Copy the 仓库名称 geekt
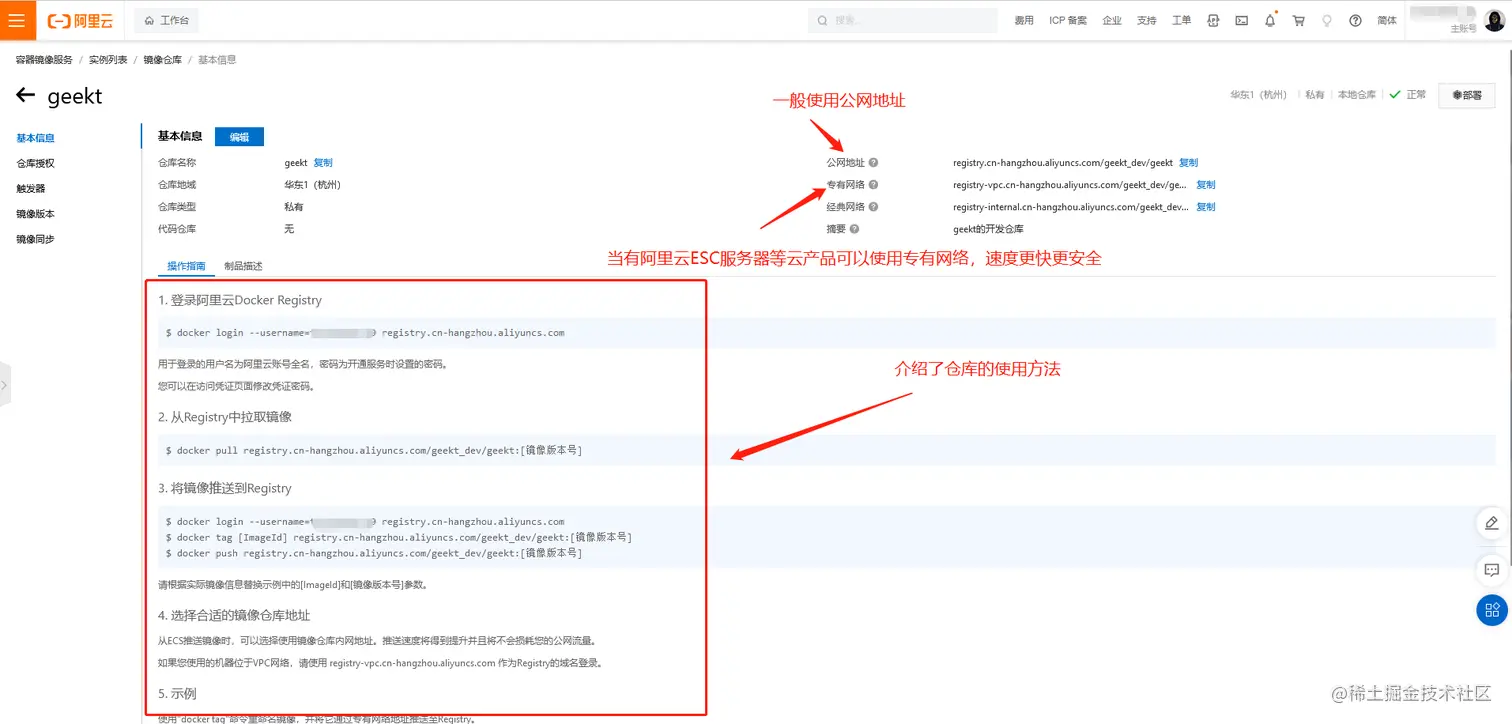This screenshot has width=1512, height=724. coord(323,163)
